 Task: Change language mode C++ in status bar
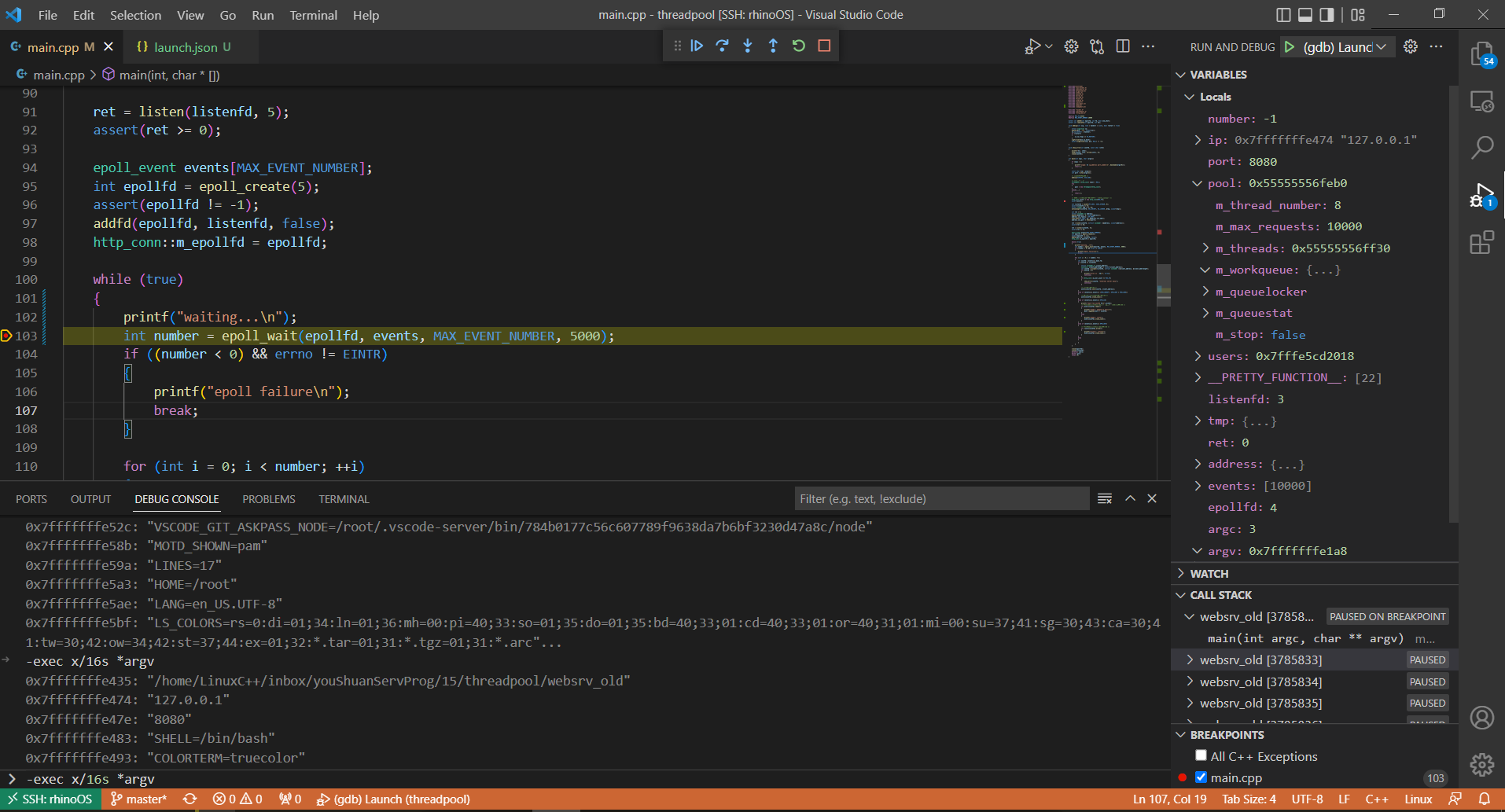click(1377, 799)
